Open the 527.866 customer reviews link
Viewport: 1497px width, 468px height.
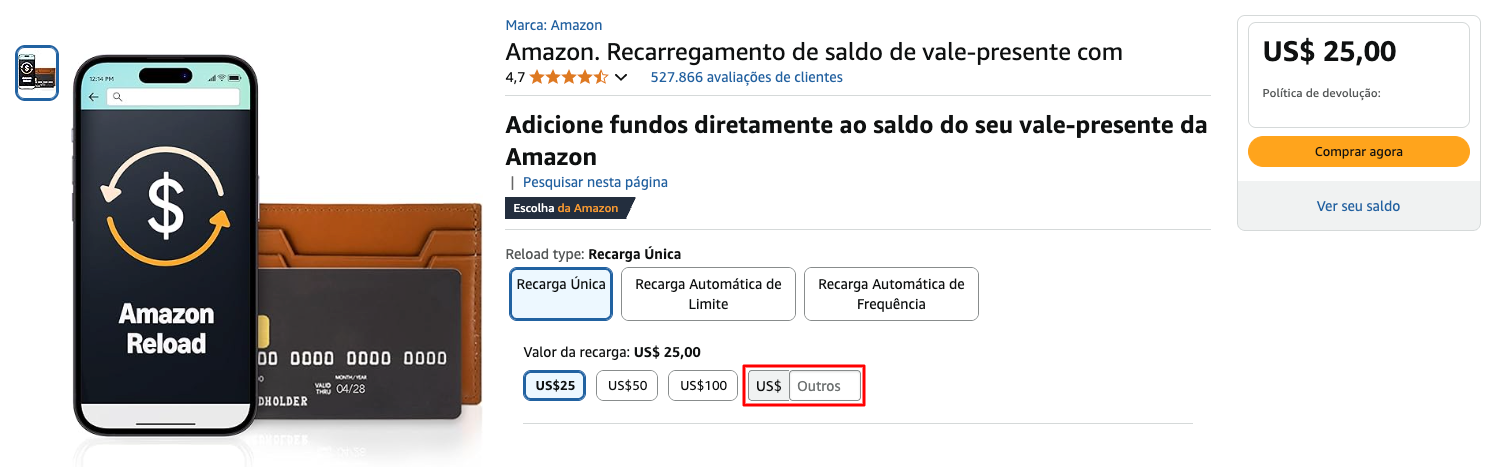click(746, 77)
